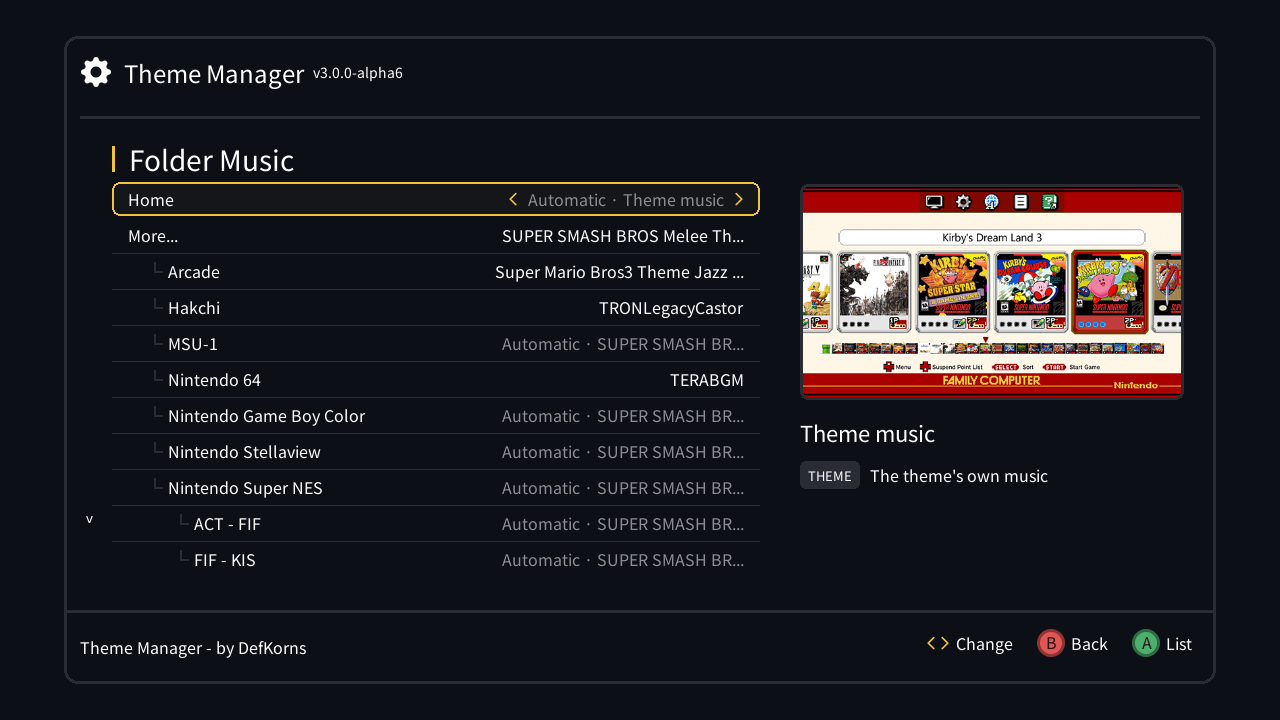1280x720 pixels.
Task: Click TRONLegacyCastor music value
Action: [671, 308]
